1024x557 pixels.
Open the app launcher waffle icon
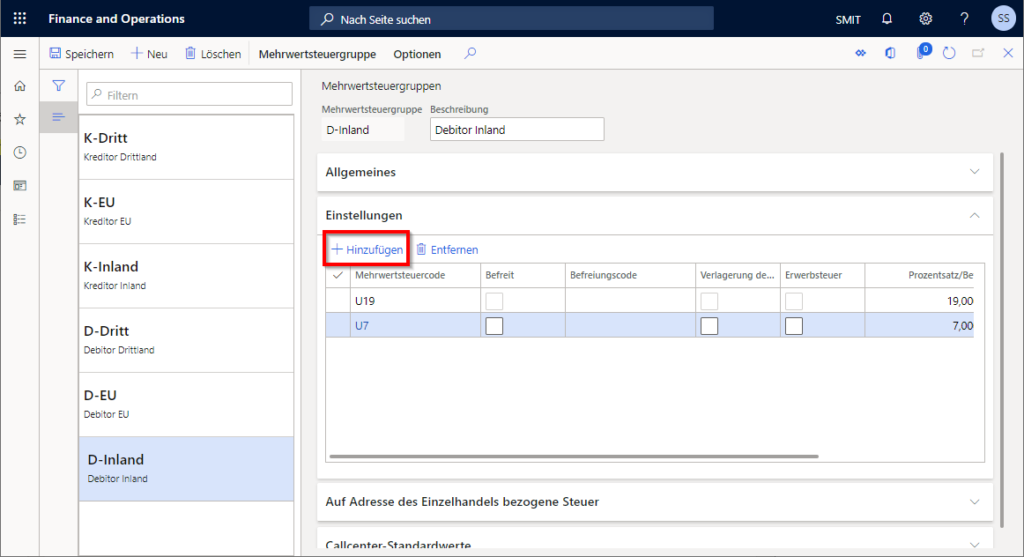(x=20, y=18)
